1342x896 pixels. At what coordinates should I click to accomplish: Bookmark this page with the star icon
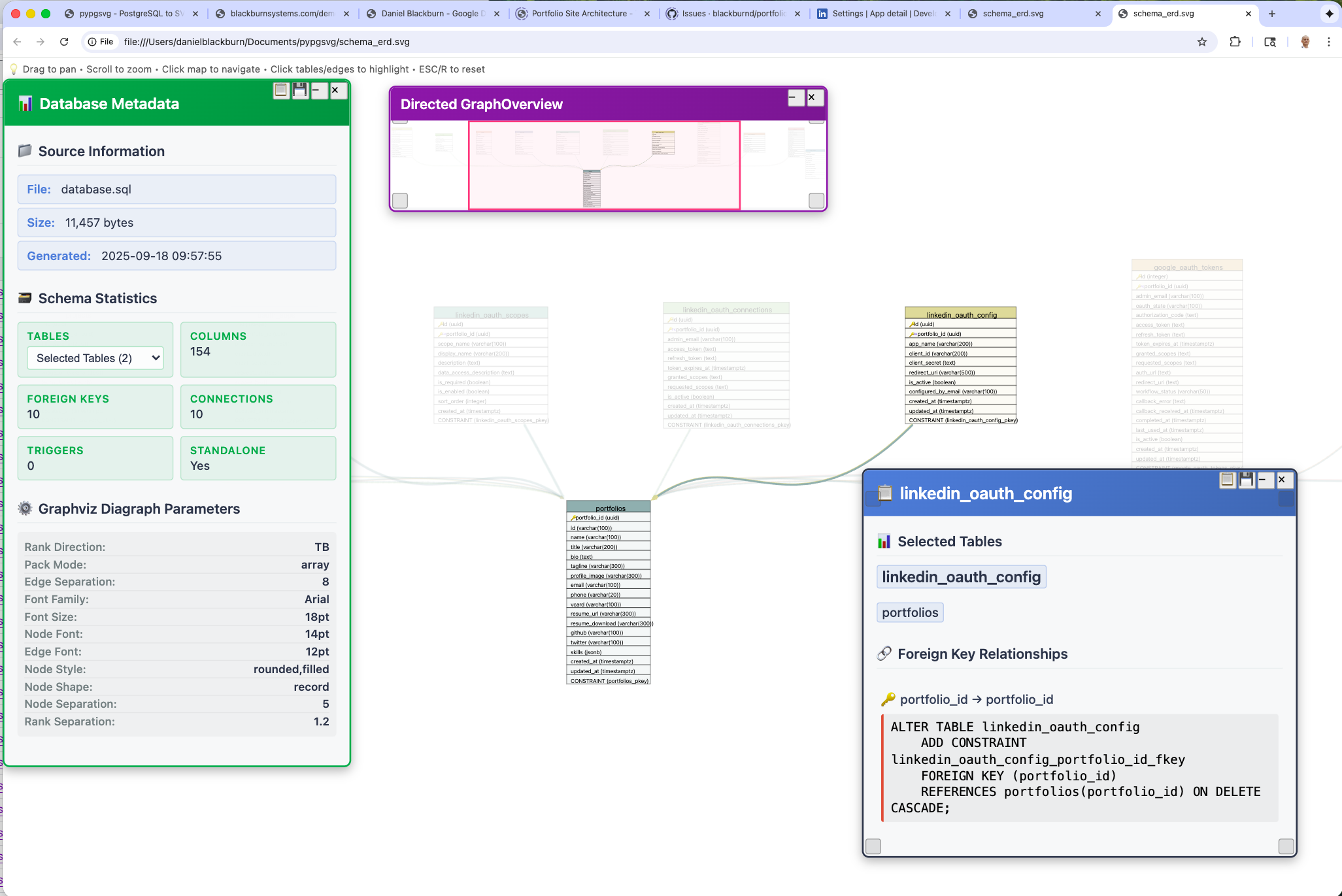(x=1202, y=42)
